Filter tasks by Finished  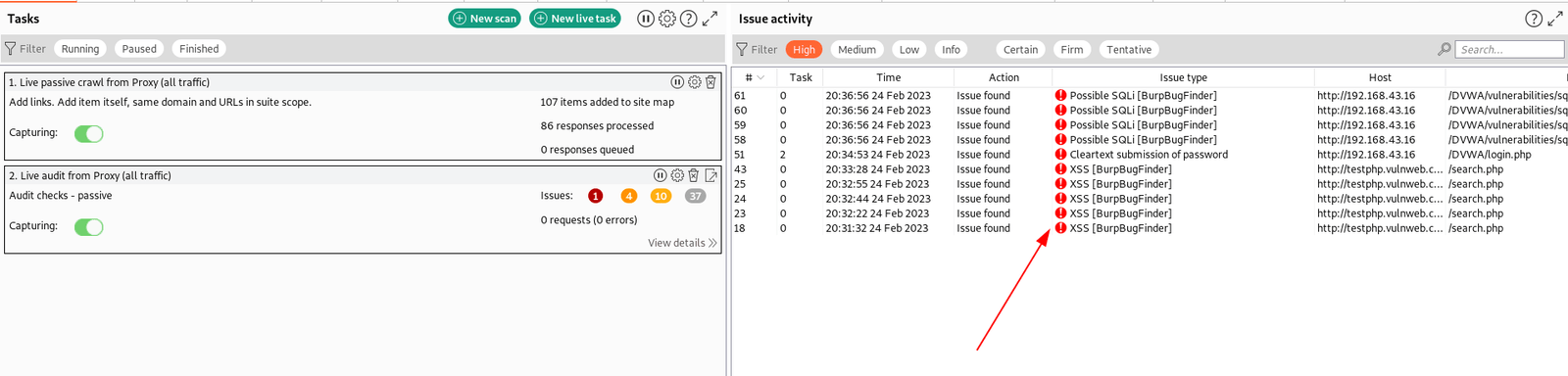(x=199, y=49)
